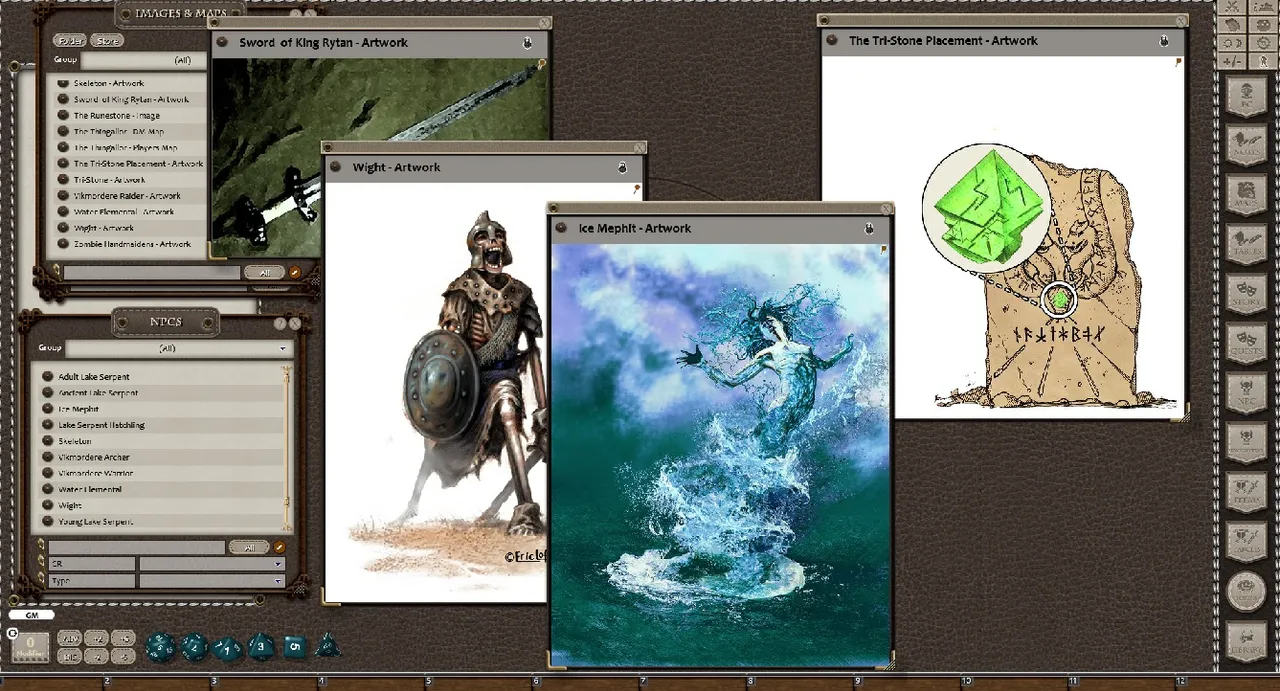
Task: Click the Wight link icon in NPCs list
Action: [x=47, y=505]
